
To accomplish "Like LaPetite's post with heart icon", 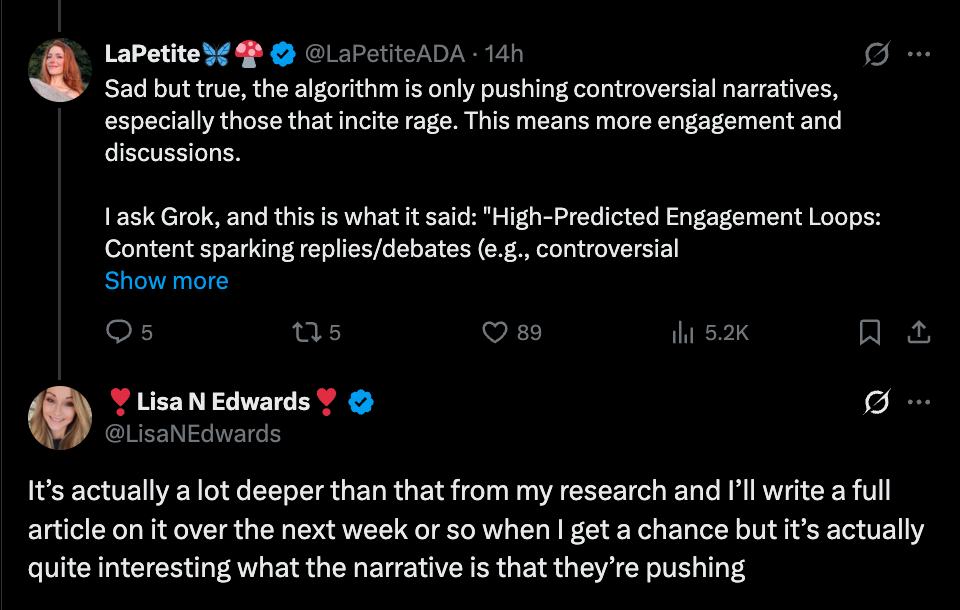I will [x=495, y=332].
